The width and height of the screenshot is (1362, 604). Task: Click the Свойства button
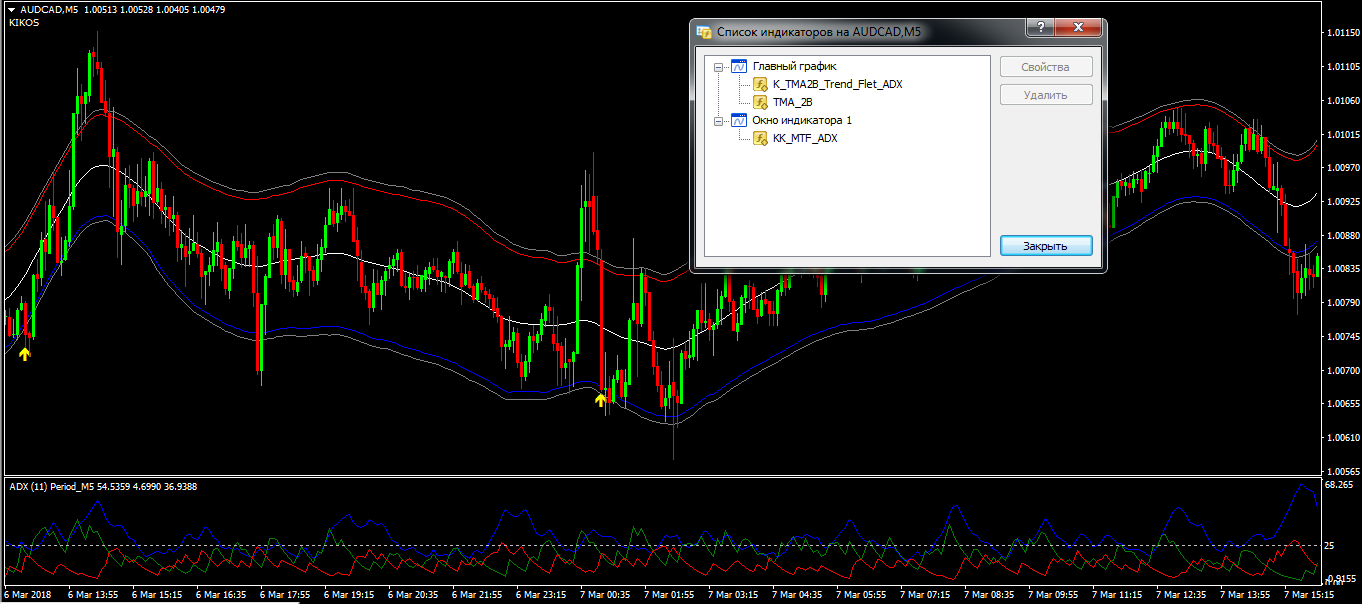tap(1046, 67)
